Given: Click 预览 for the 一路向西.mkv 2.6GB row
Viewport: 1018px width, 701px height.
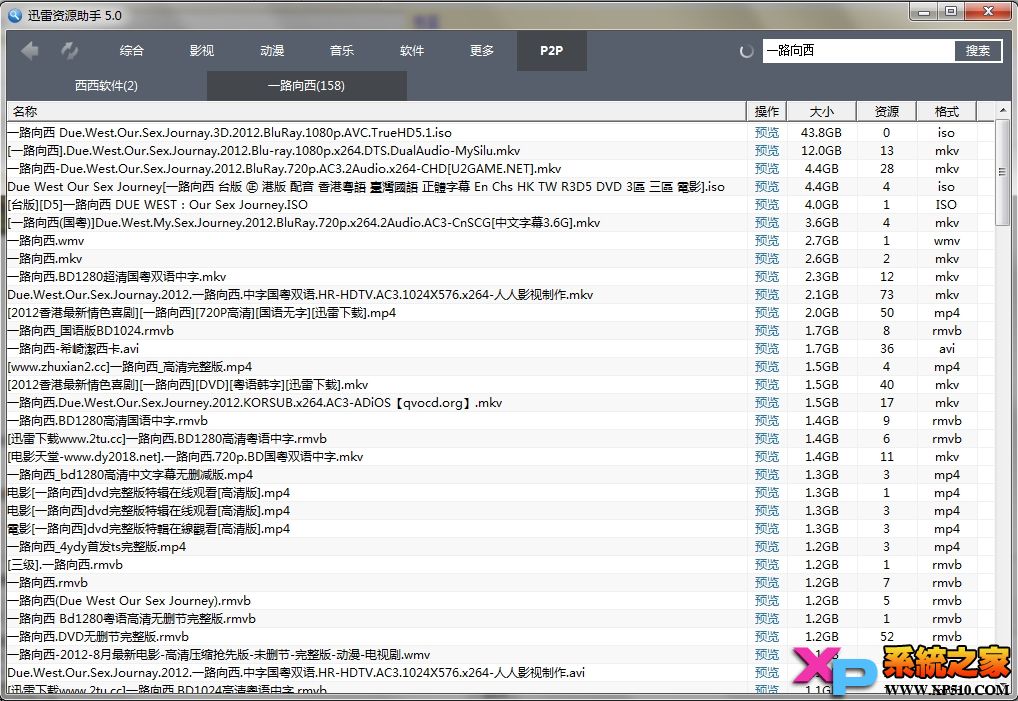Looking at the screenshot, I should click(x=767, y=259).
